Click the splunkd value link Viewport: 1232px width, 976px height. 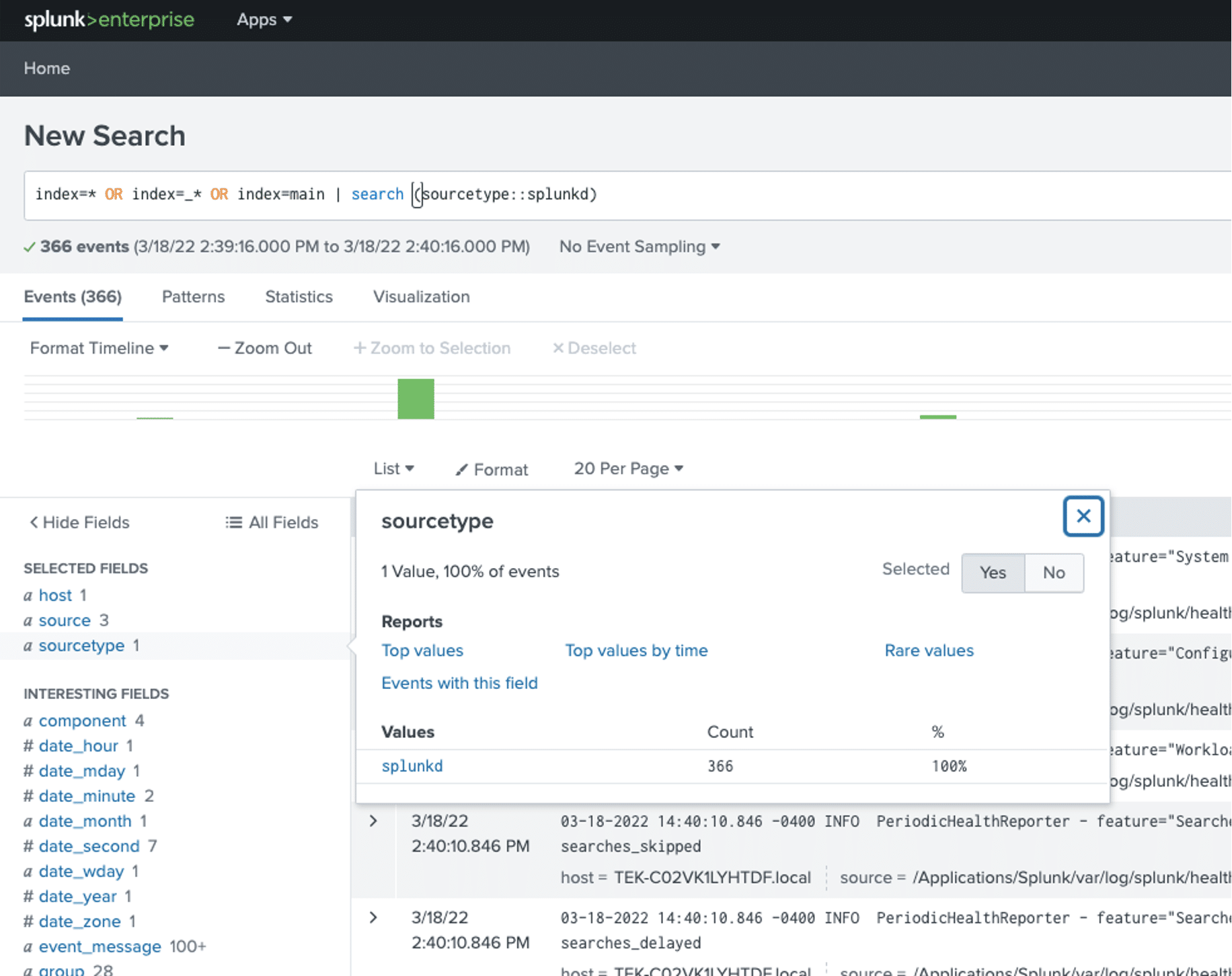(412, 766)
